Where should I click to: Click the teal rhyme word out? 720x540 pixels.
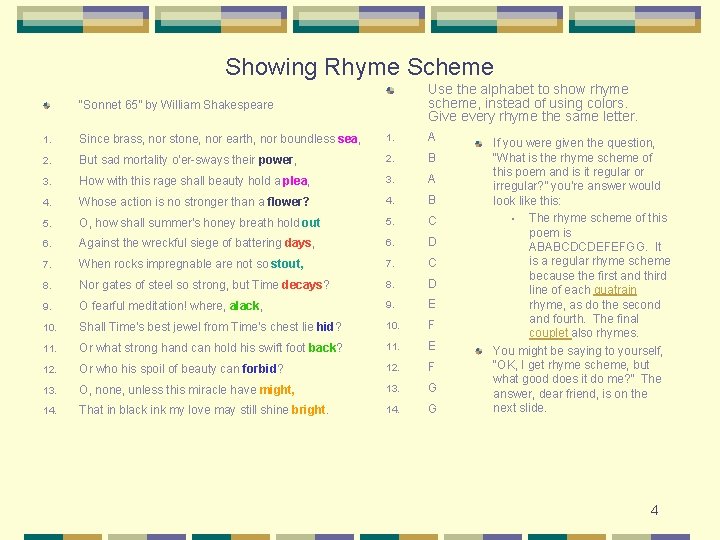(x=311, y=223)
